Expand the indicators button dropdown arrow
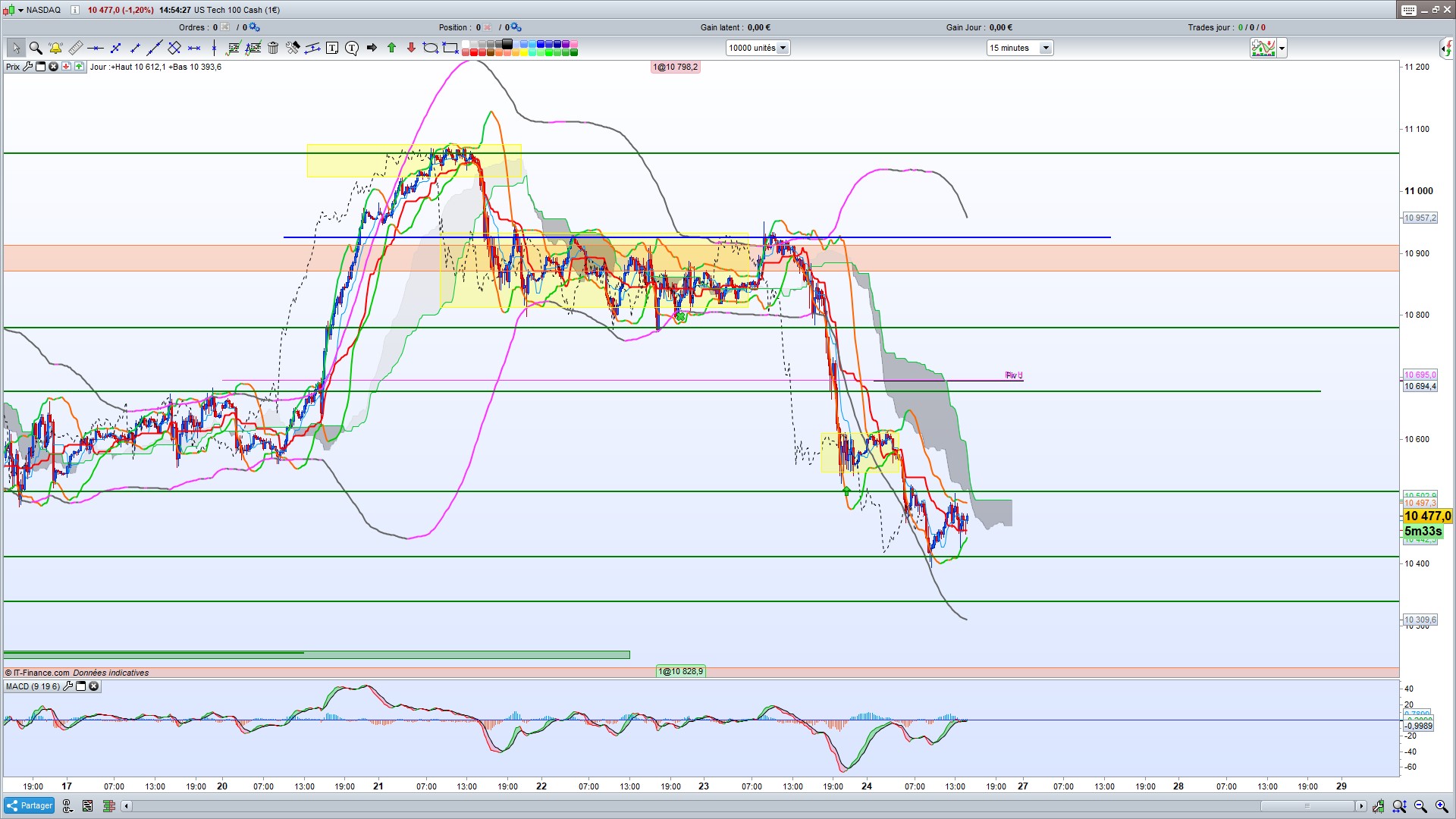This screenshot has height=819, width=1456. [1282, 49]
